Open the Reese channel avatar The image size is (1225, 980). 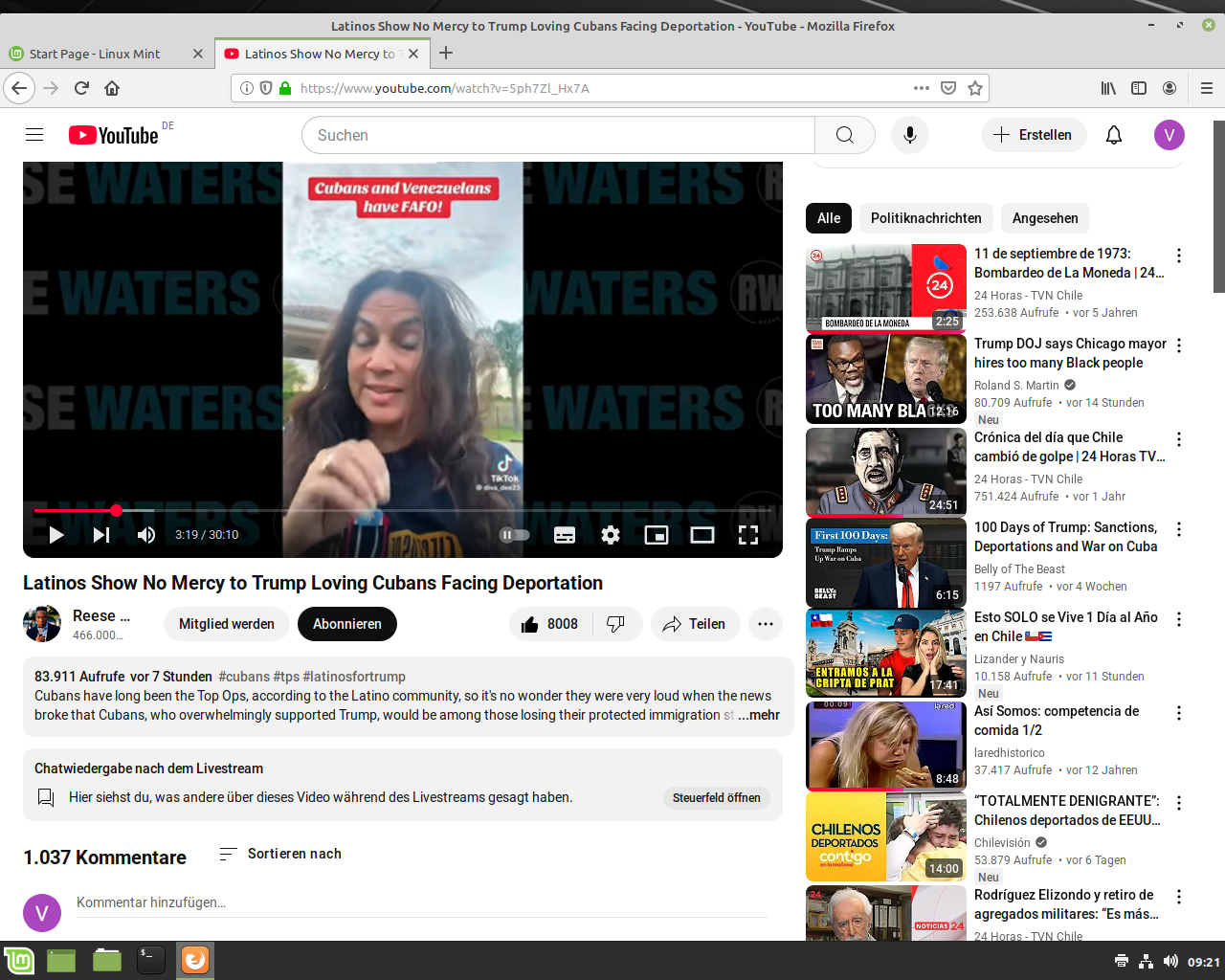click(42, 624)
